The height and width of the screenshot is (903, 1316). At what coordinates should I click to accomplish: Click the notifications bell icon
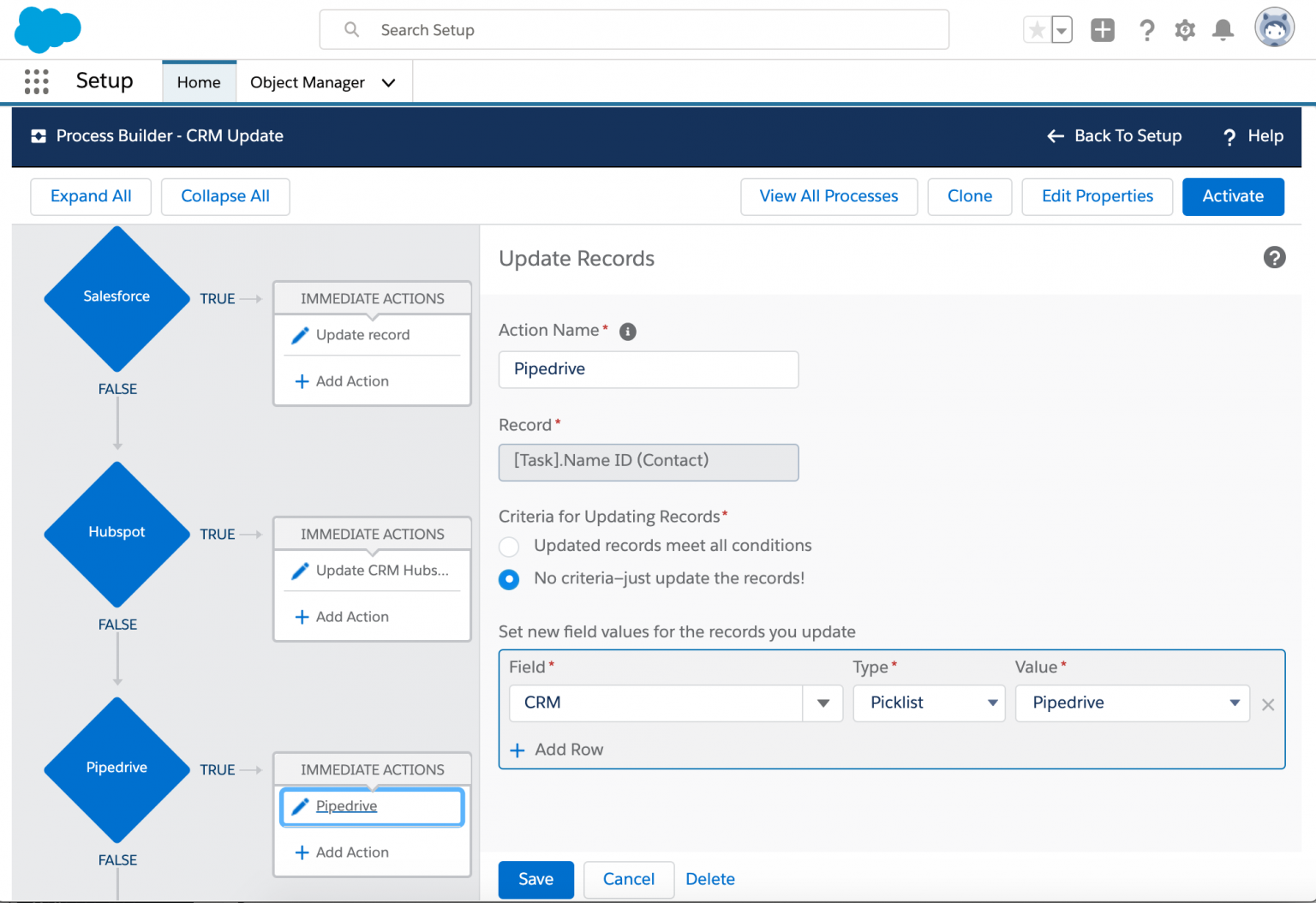point(1223,30)
